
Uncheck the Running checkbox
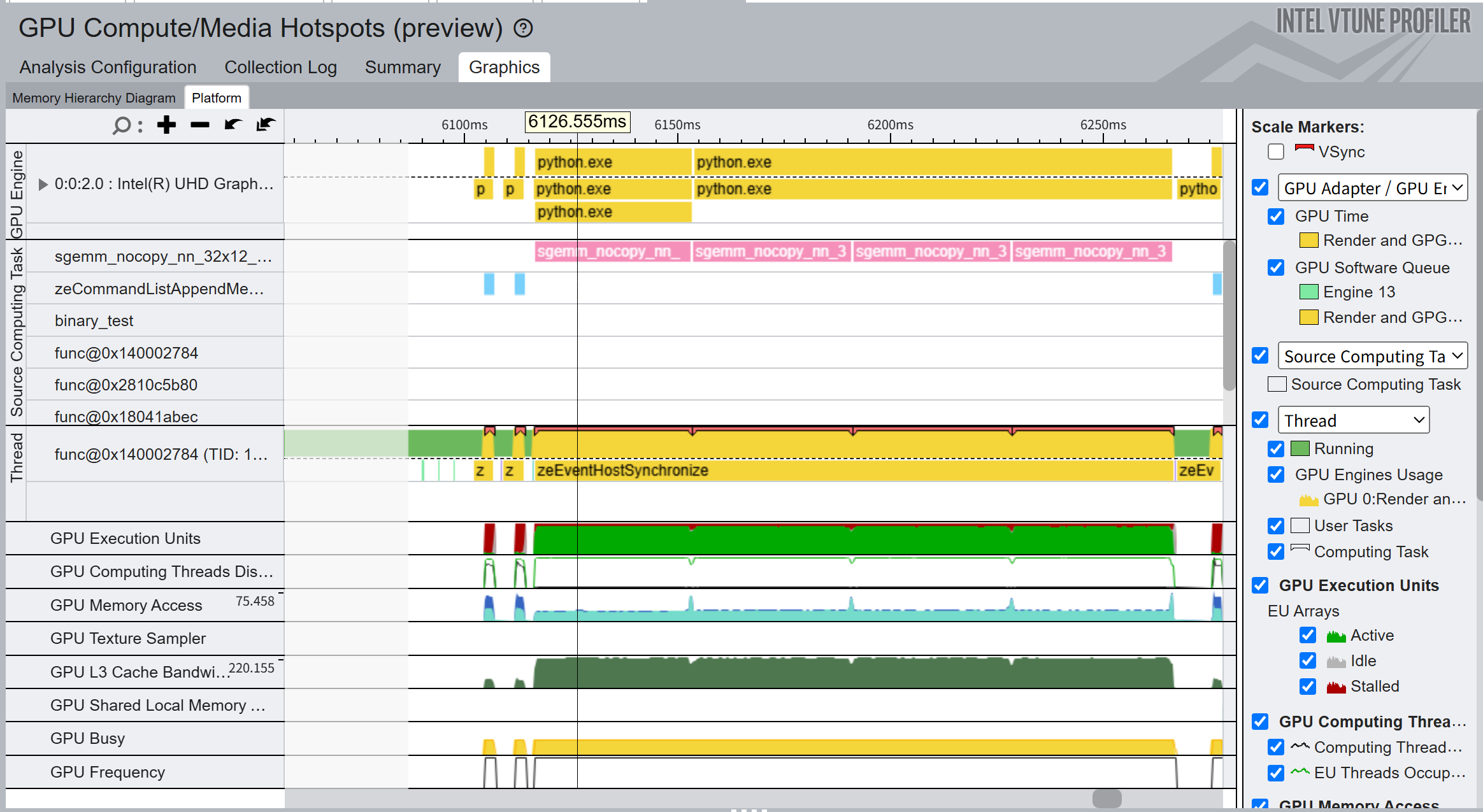pos(1276,449)
